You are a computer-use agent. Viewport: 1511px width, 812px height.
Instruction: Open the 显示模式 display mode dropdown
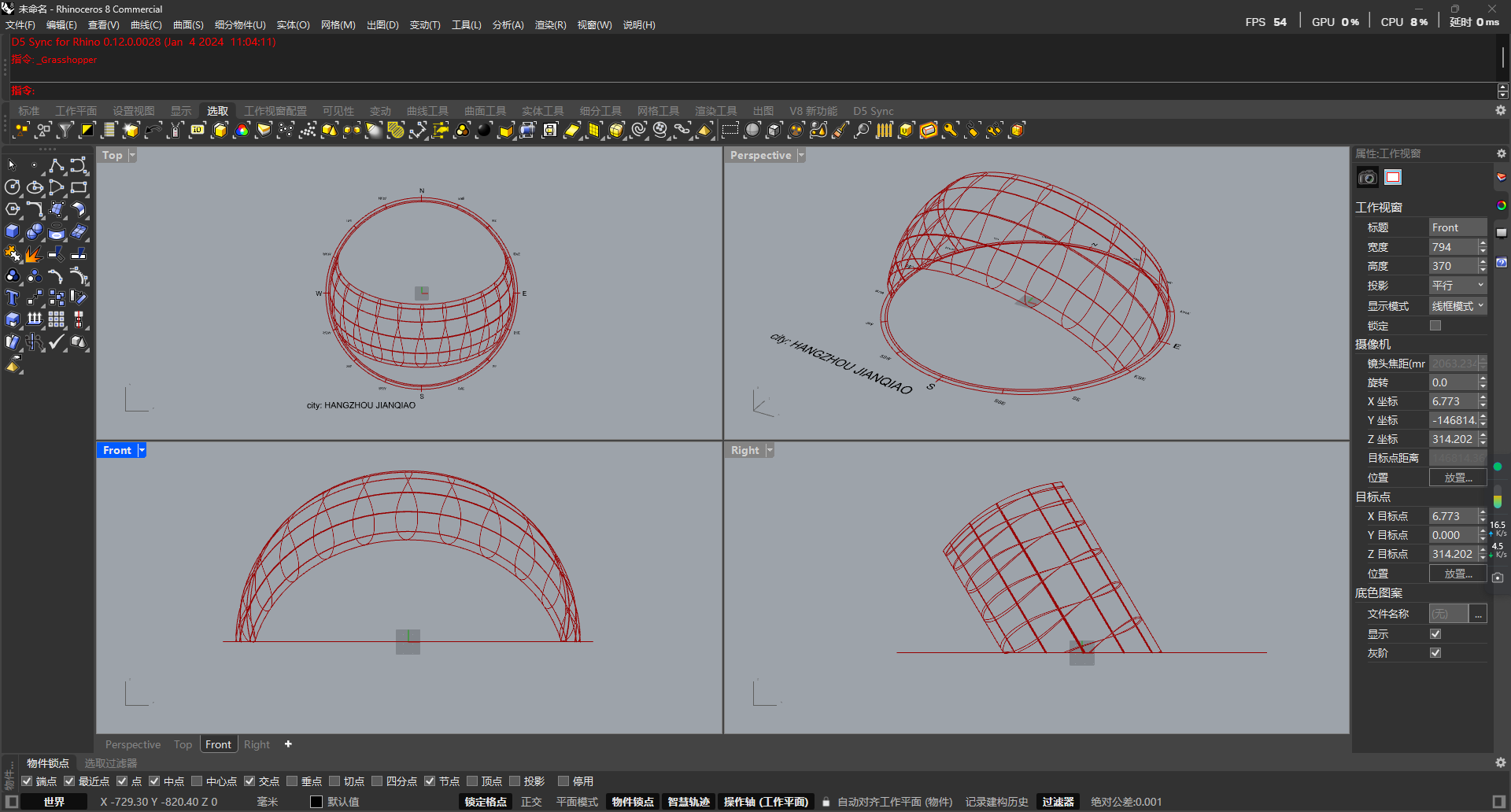coord(1457,306)
